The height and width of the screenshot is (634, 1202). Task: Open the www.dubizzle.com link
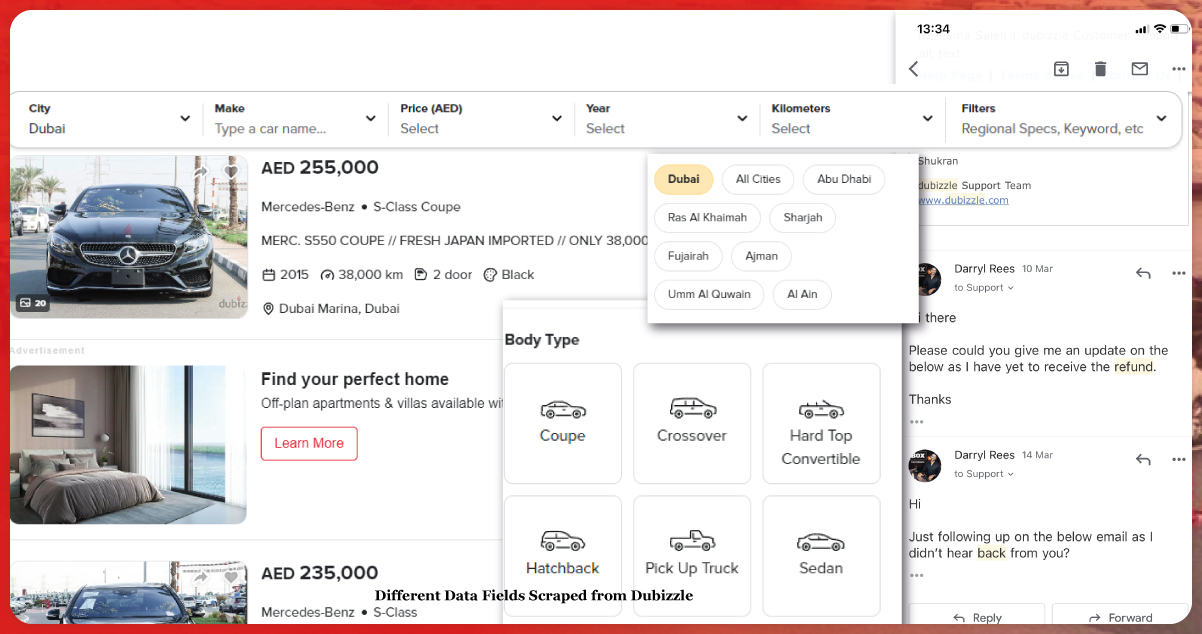coord(963,200)
